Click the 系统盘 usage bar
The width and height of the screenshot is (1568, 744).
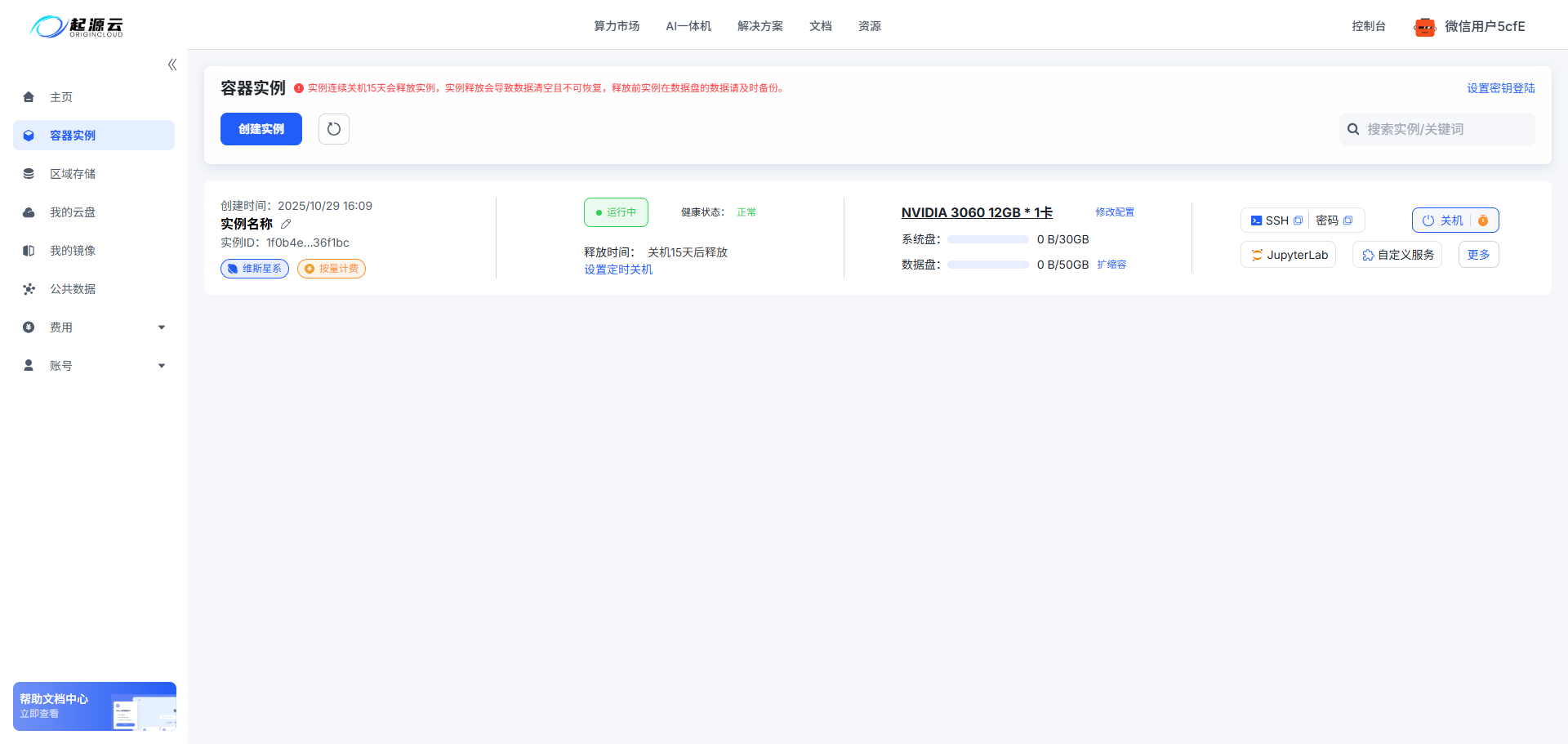coord(988,239)
